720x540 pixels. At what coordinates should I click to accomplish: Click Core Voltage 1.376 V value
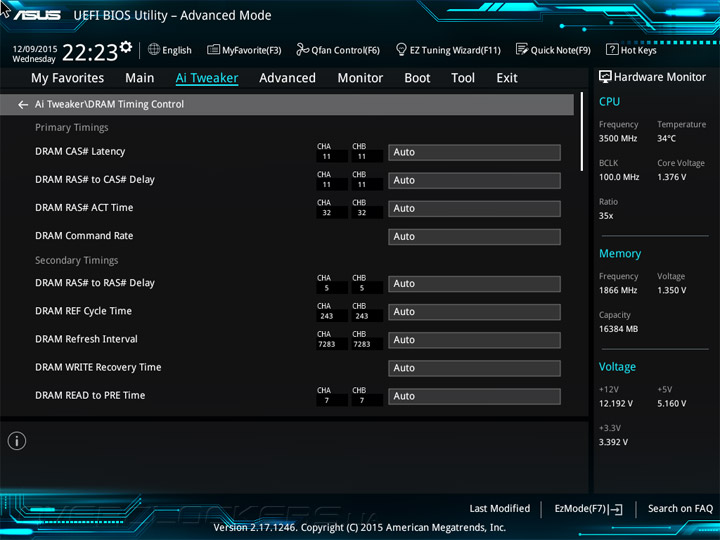point(671,177)
